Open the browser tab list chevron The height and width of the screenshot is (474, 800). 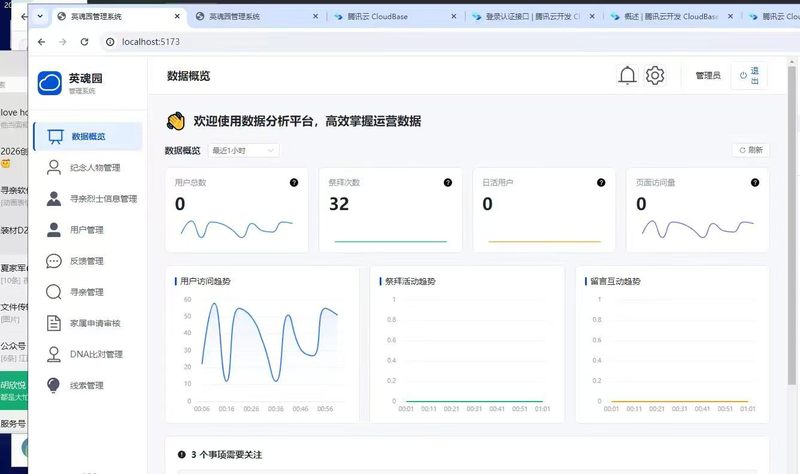[40, 16]
